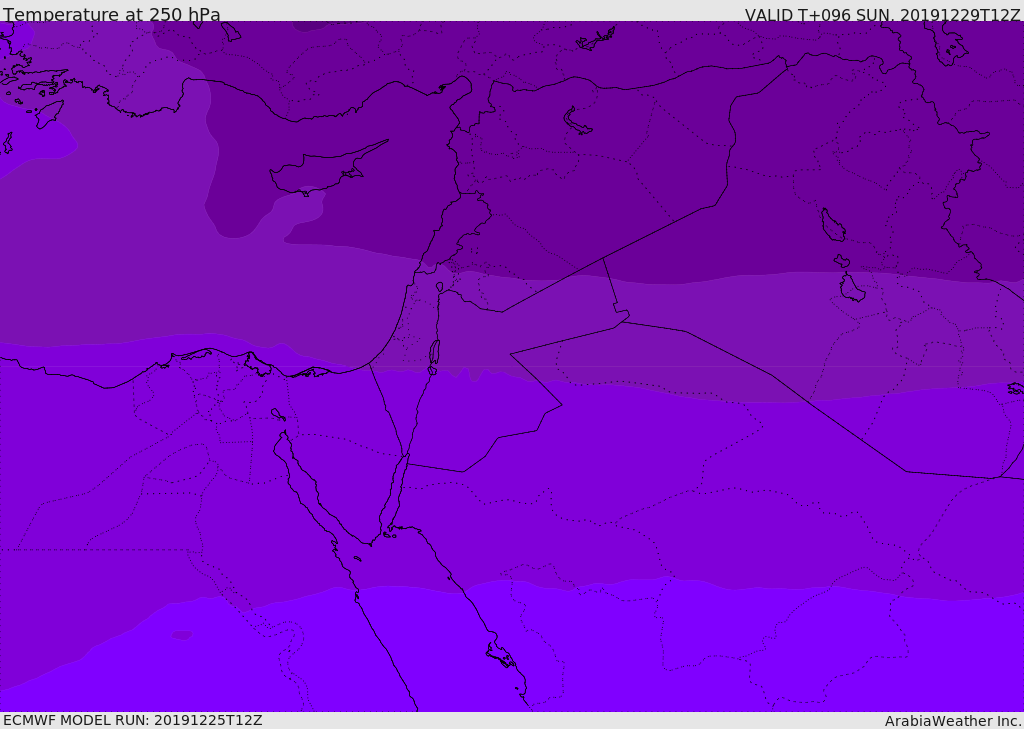This screenshot has height=729, width=1024.
Task: Click the 'Temperature at 250 hPa' title text
Action: [112, 14]
